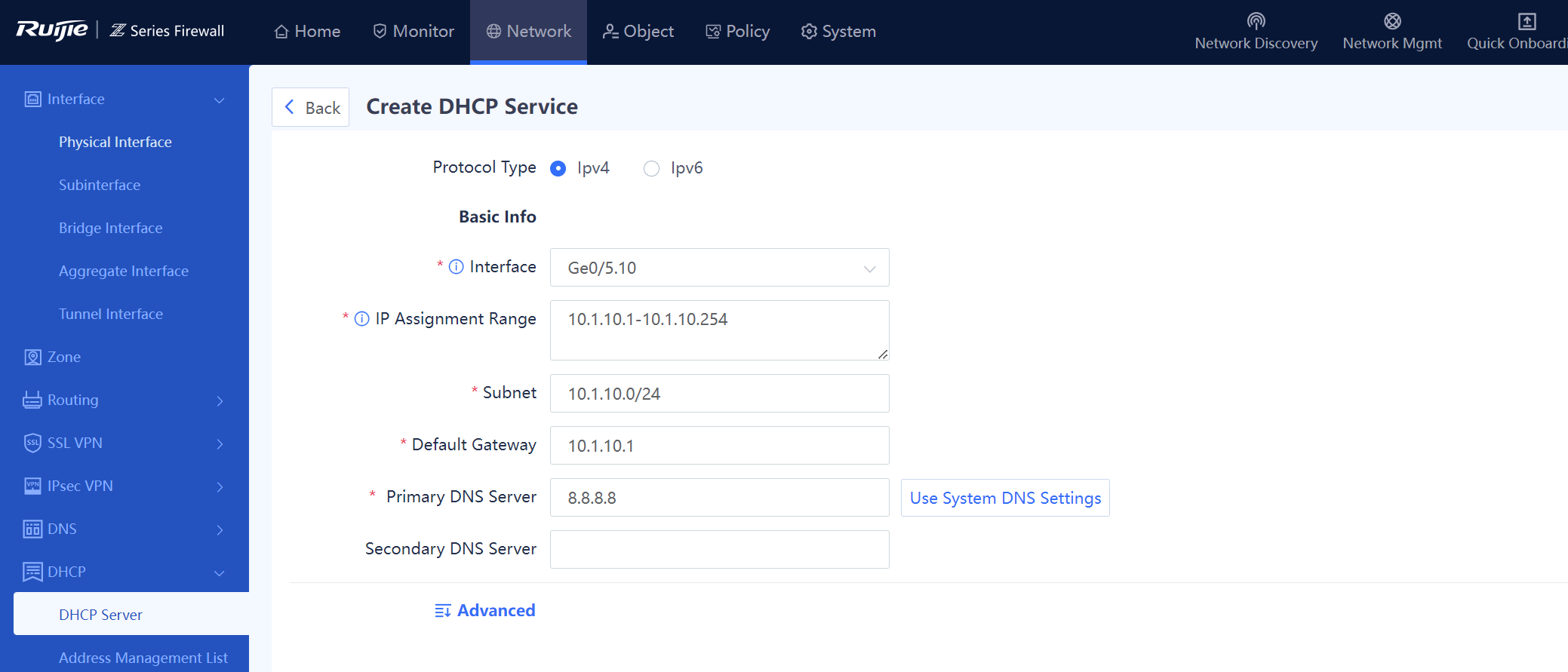Click the Quick Onboarding upload icon
The image size is (1568, 672).
(x=1526, y=20)
